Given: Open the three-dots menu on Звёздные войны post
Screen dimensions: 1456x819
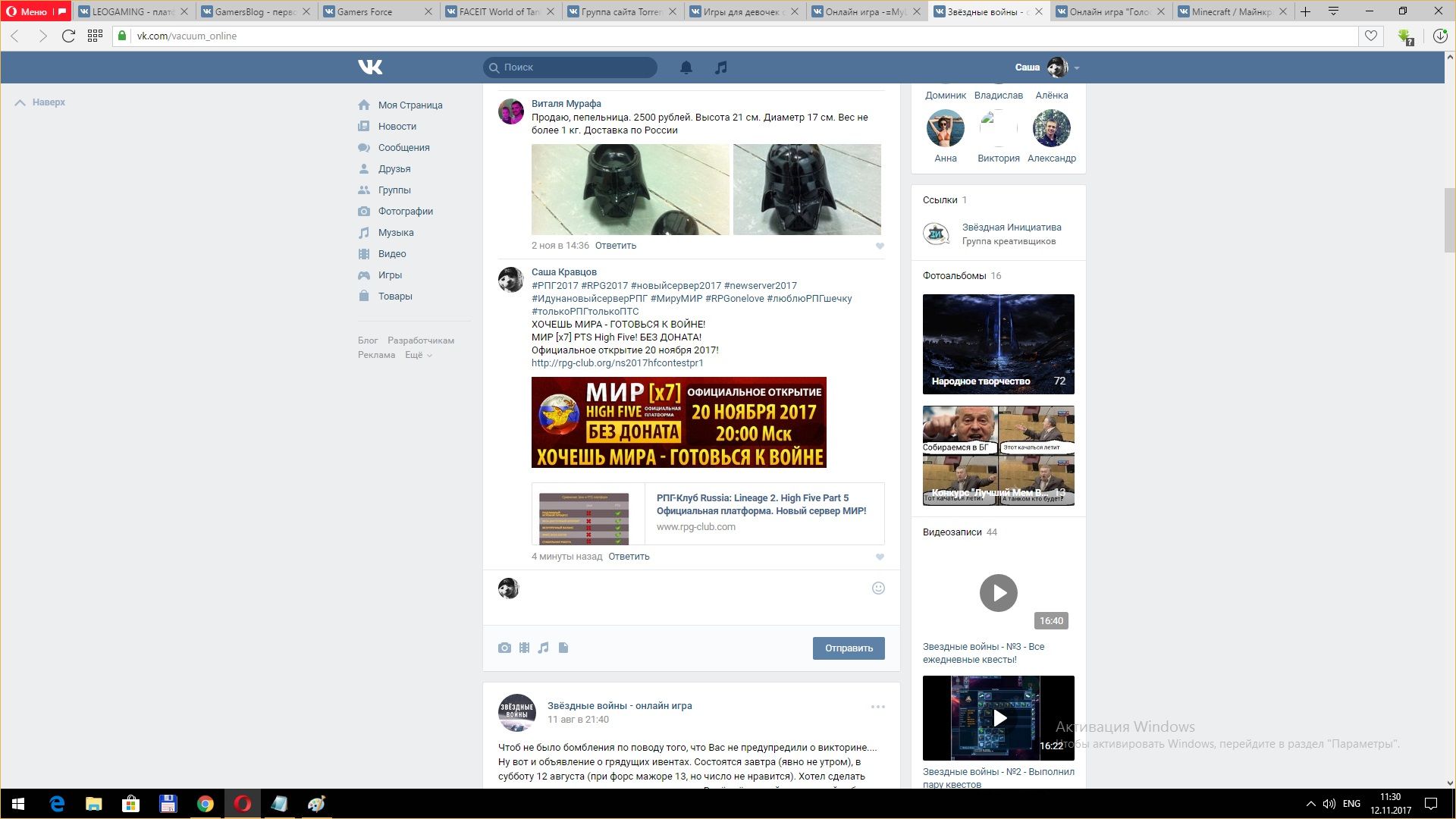Looking at the screenshot, I should point(878,707).
